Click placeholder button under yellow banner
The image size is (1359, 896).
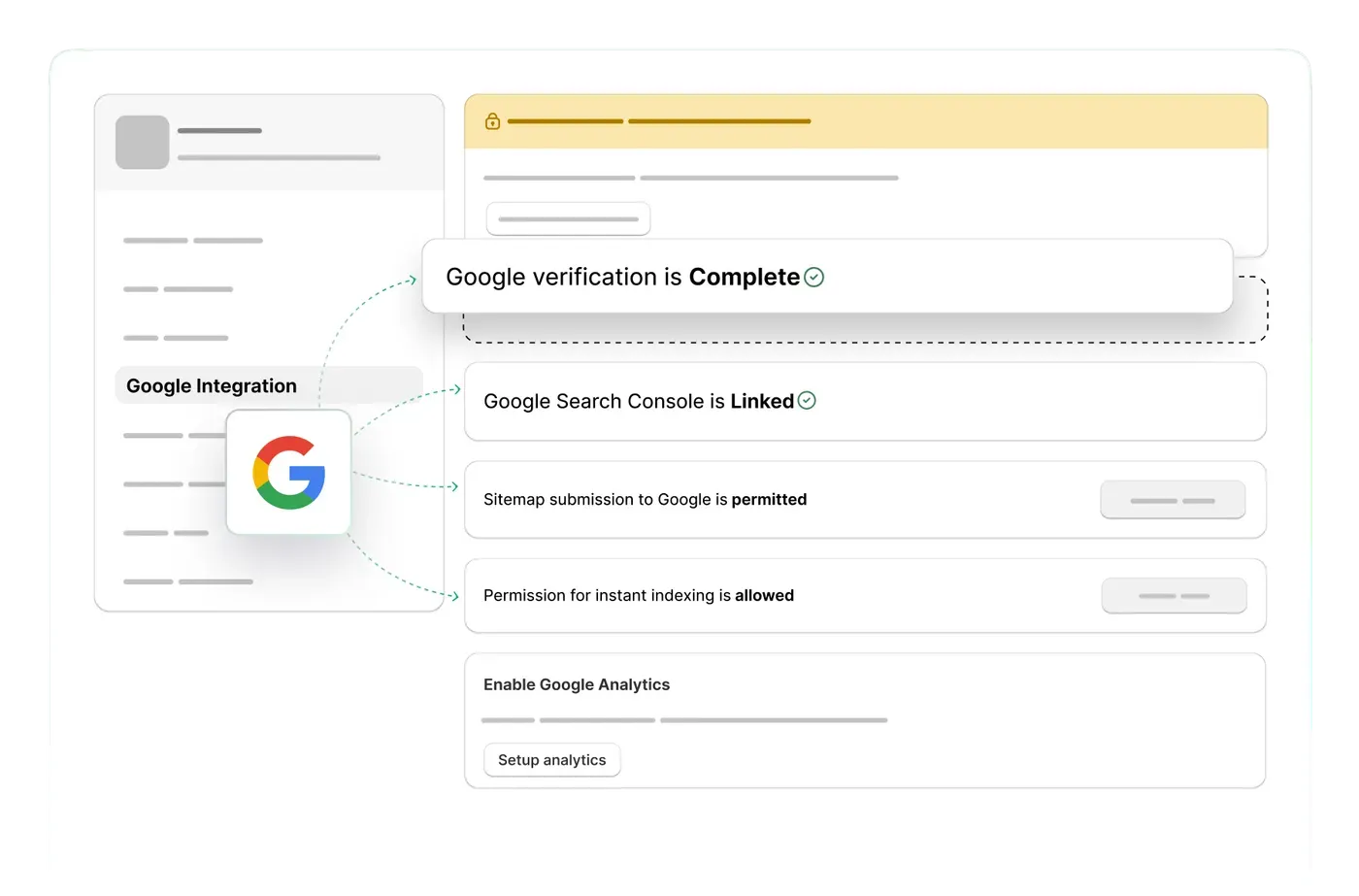point(568,219)
